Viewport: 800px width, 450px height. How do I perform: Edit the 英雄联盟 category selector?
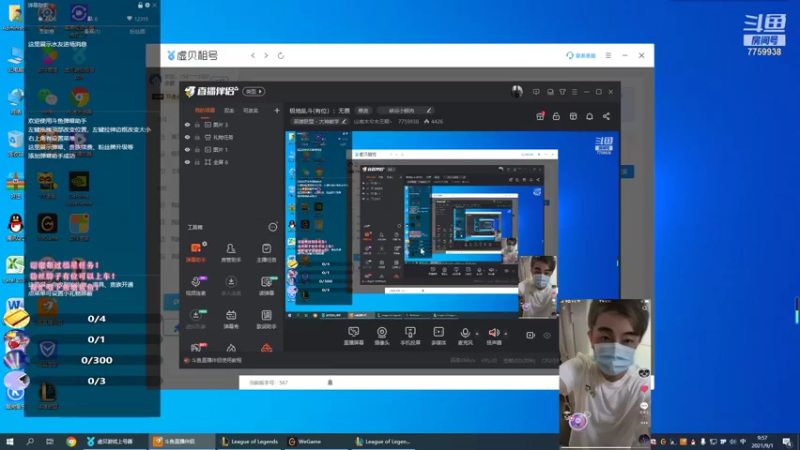click(x=319, y=121)
